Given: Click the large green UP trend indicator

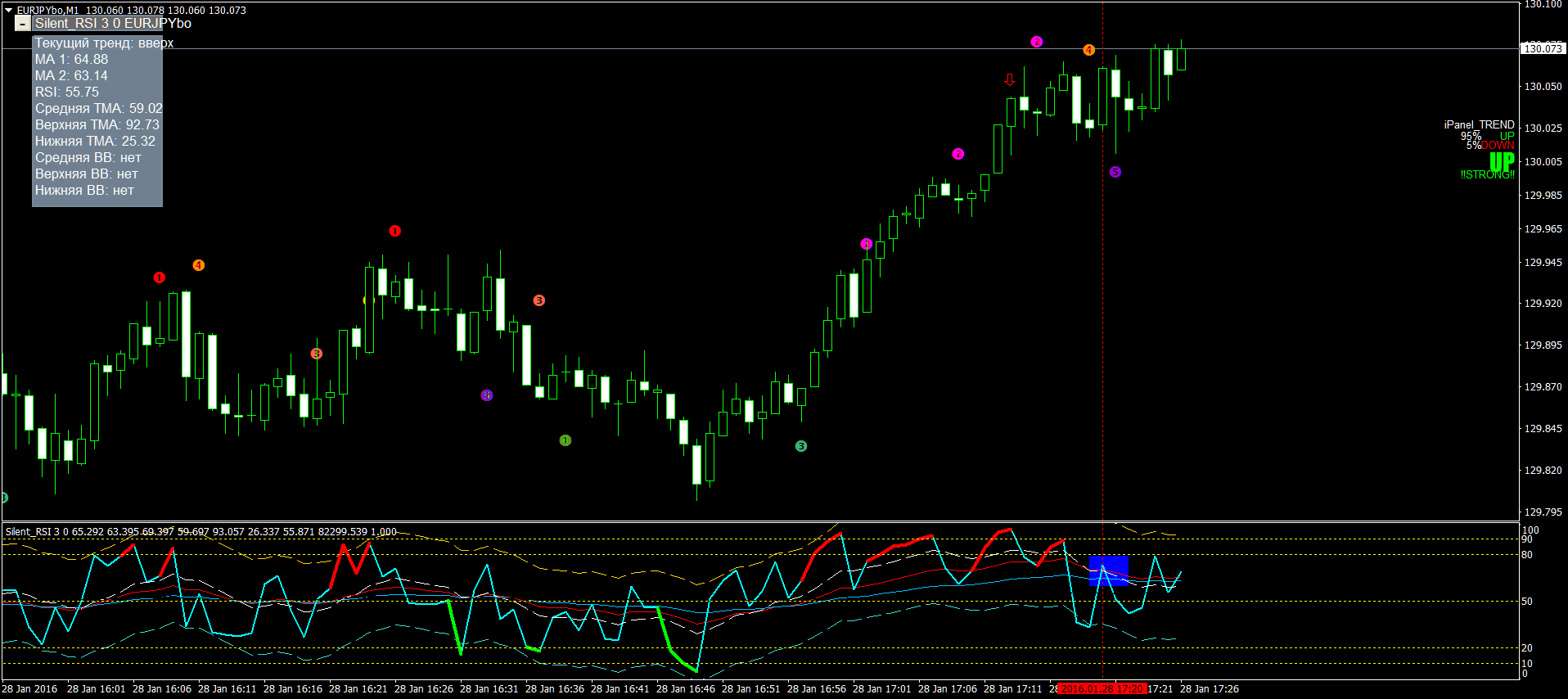Looking at the screenshot, I should [1502, 161].
